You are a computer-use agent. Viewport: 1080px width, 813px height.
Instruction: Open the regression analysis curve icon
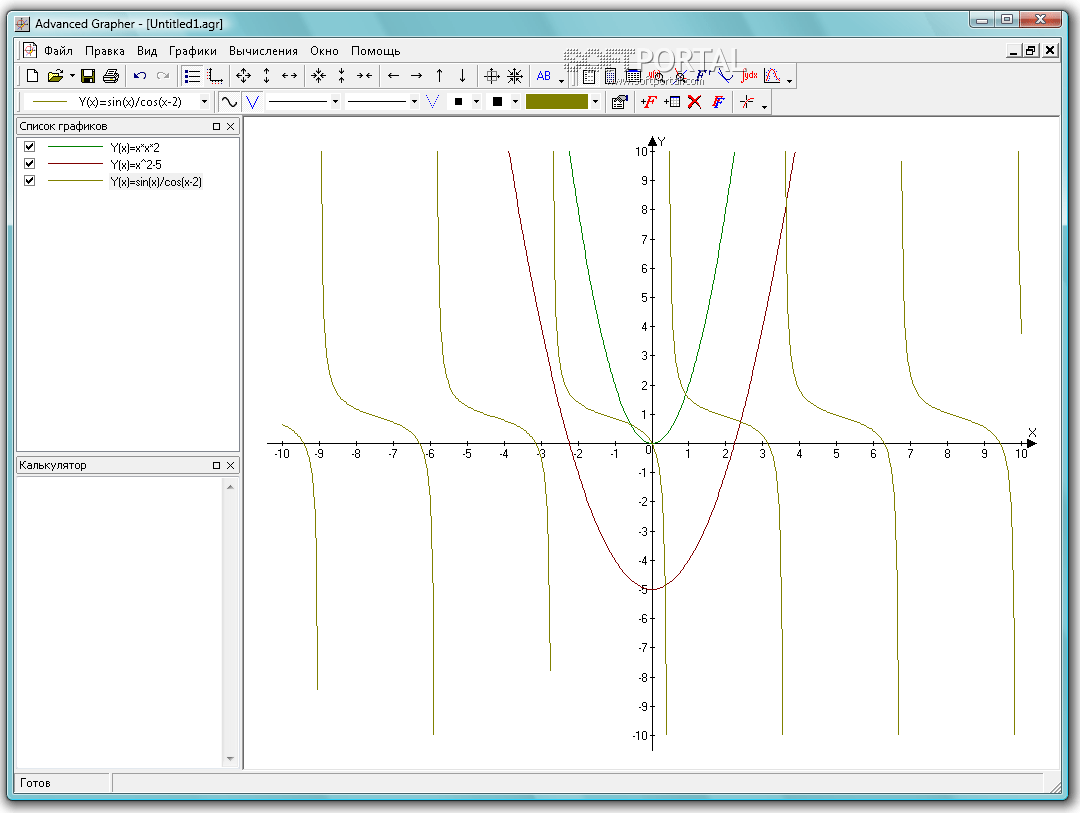(772, 75)
